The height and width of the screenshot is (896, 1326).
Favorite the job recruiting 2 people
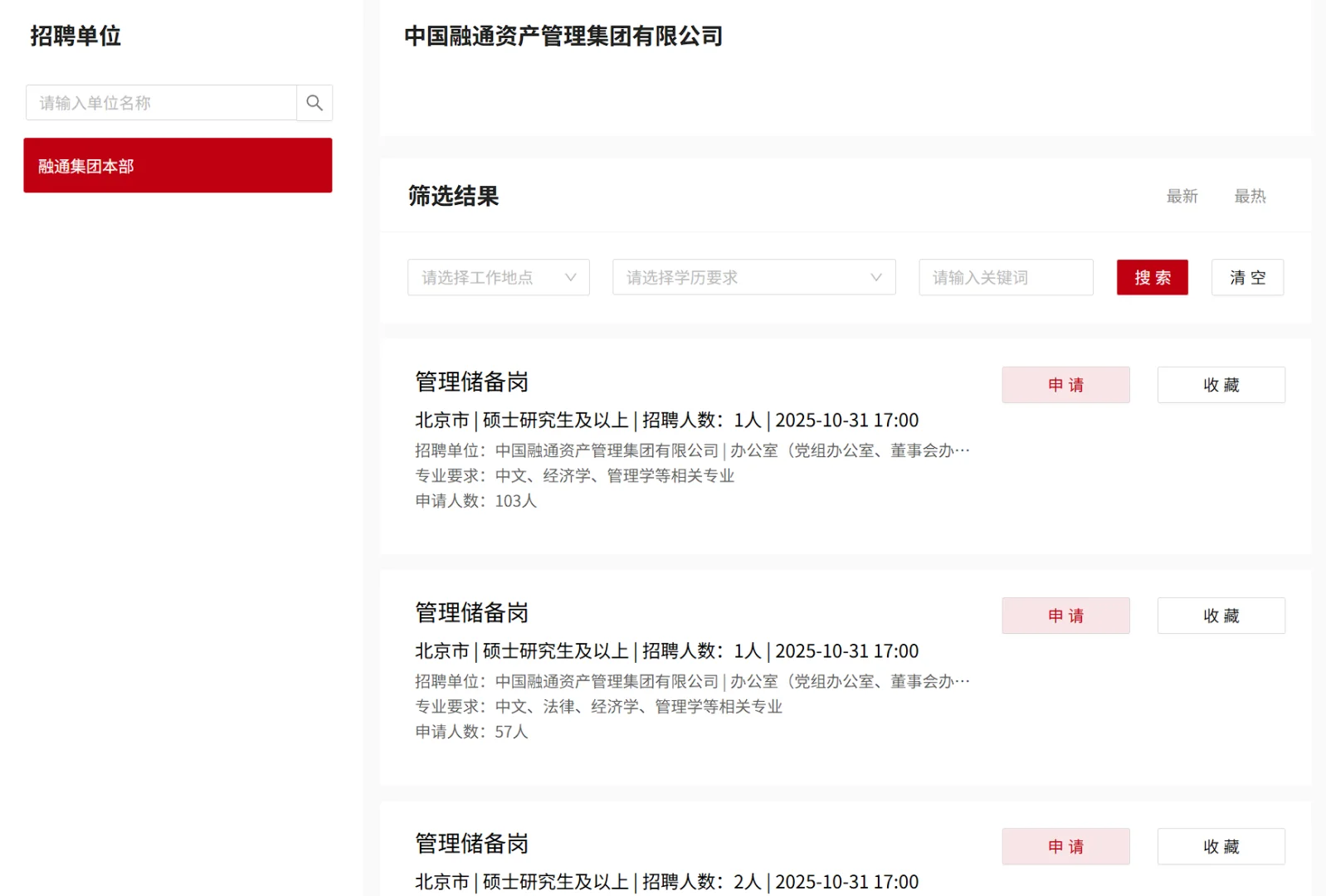1221,846
